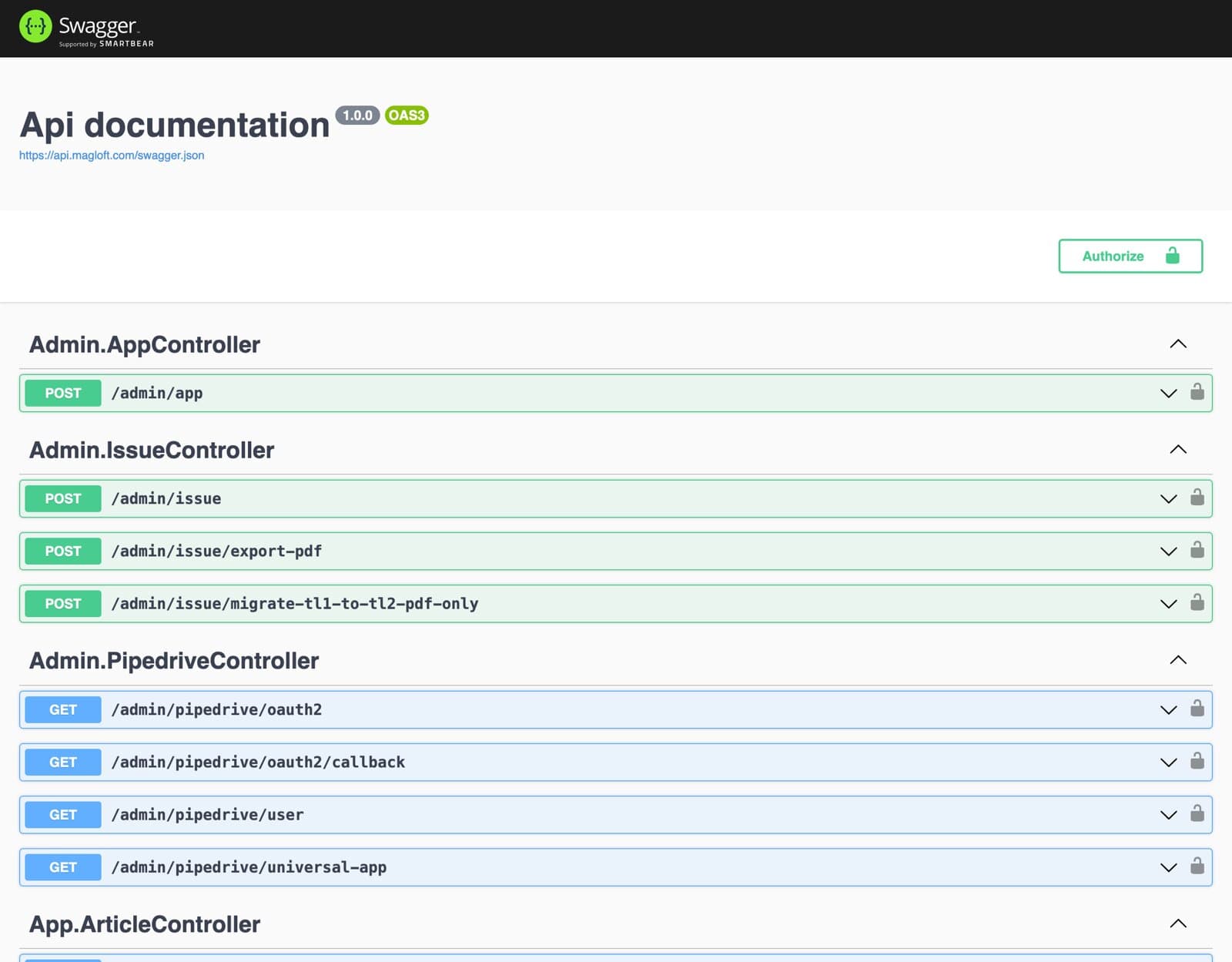1232x962 pixels.
Task: Click the /admin/issue path text
Action: (x=166, y=498)
